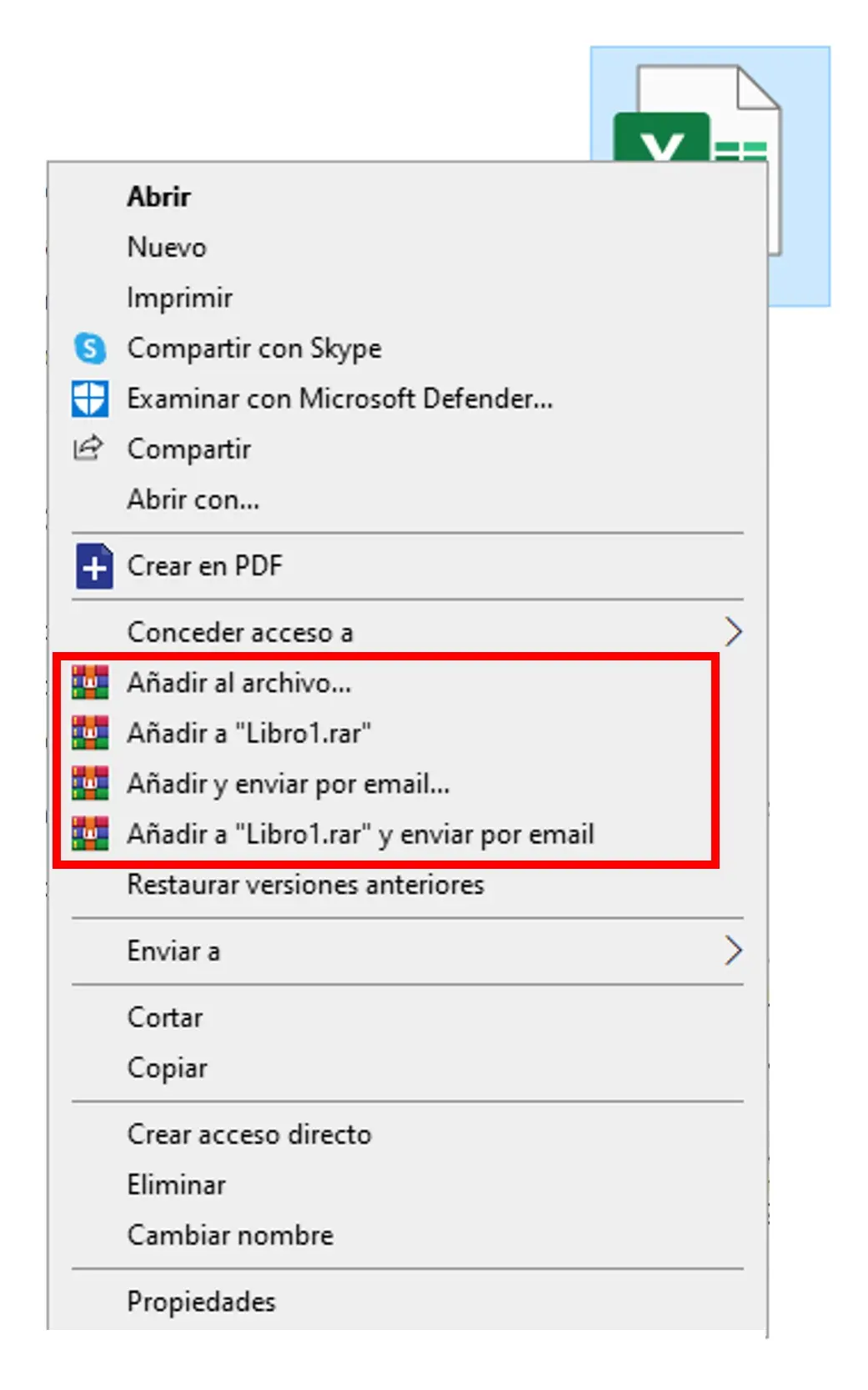Screen dimensions: 868x1390
Task: Click the WinRAR icon beside Añadir al archivo
Action: [x=90, y=683]
